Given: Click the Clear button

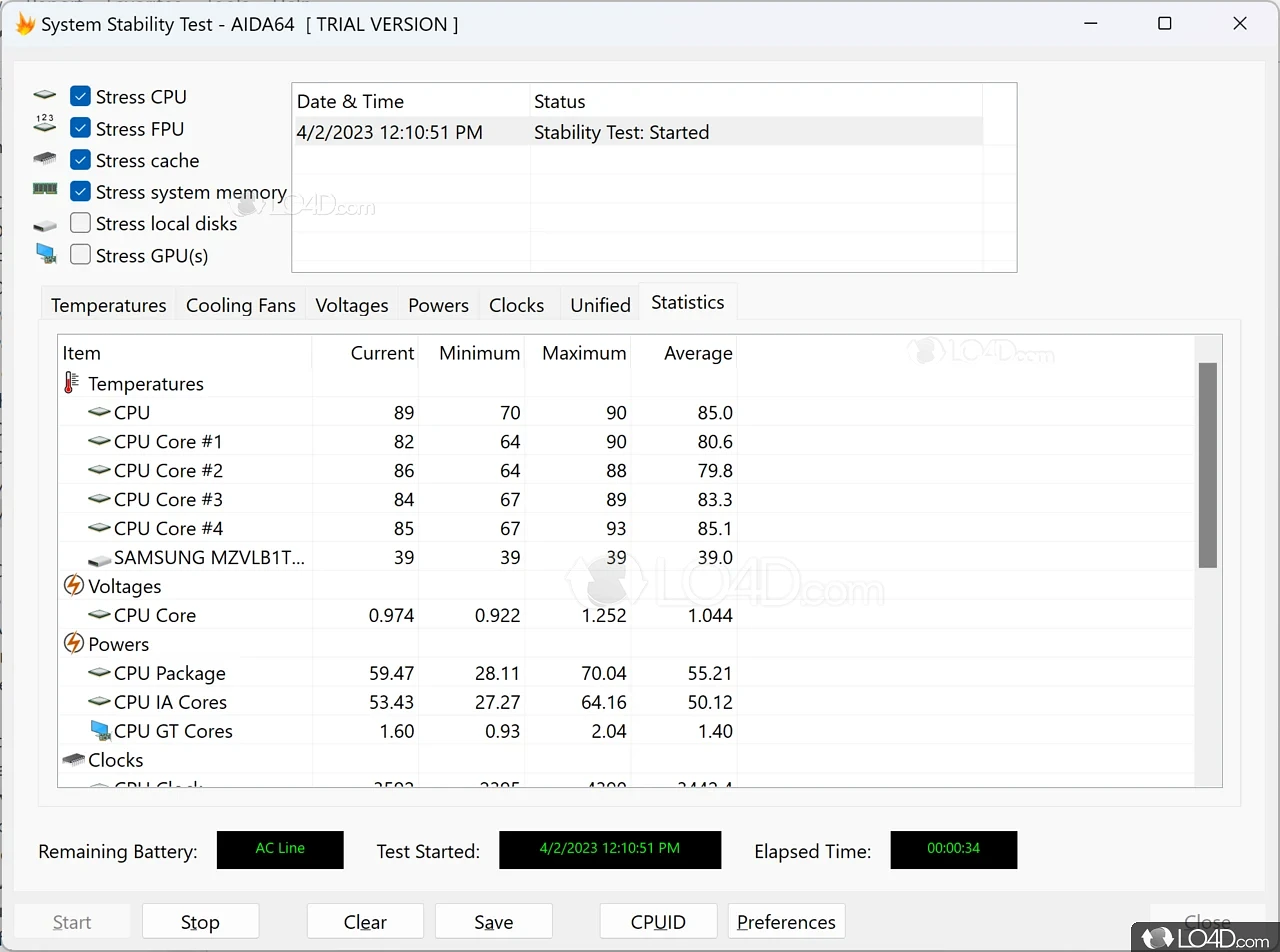Looking at the screenshot, I should tap(365, 922).
